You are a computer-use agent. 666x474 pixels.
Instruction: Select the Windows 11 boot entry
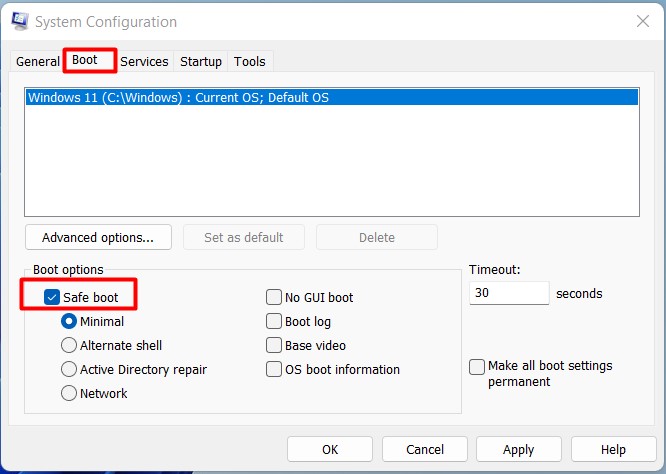click(178, 98)
